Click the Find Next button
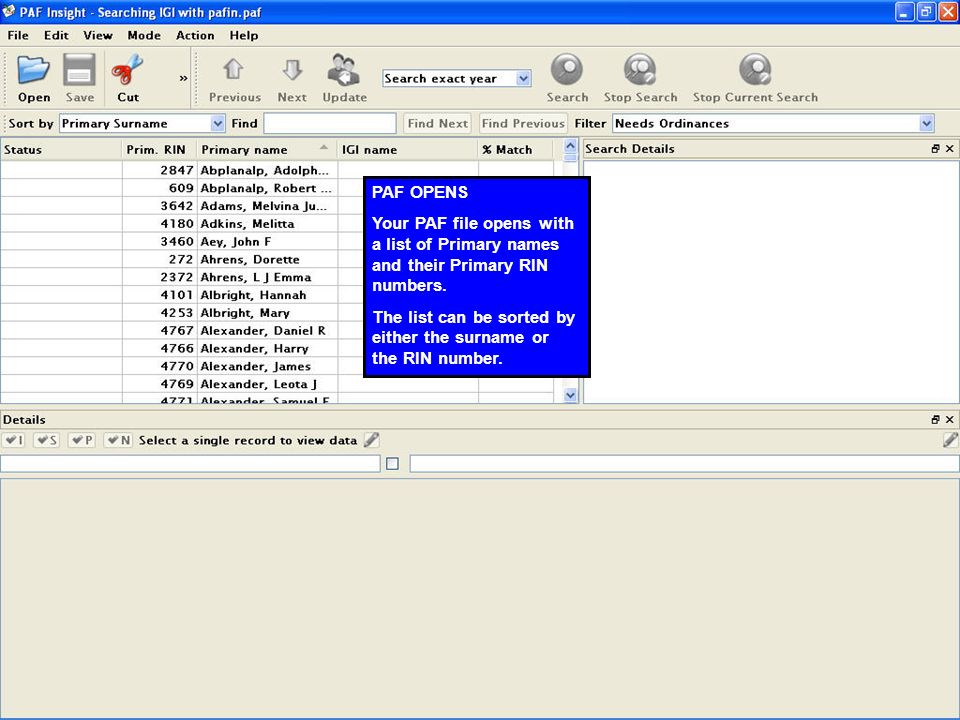 [438, 124]
